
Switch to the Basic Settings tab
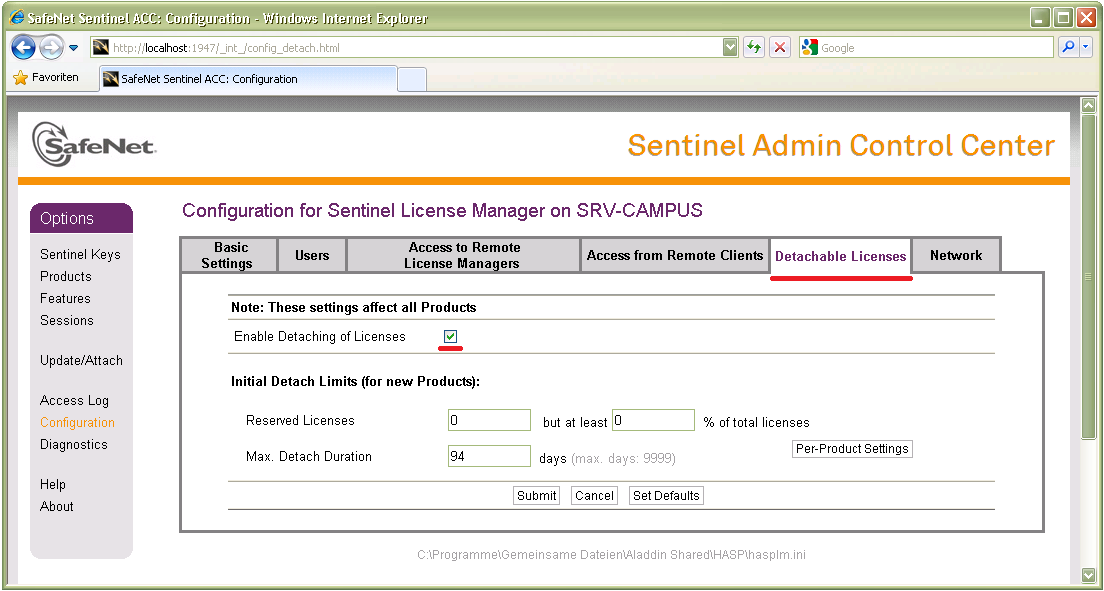click(228, 255)
